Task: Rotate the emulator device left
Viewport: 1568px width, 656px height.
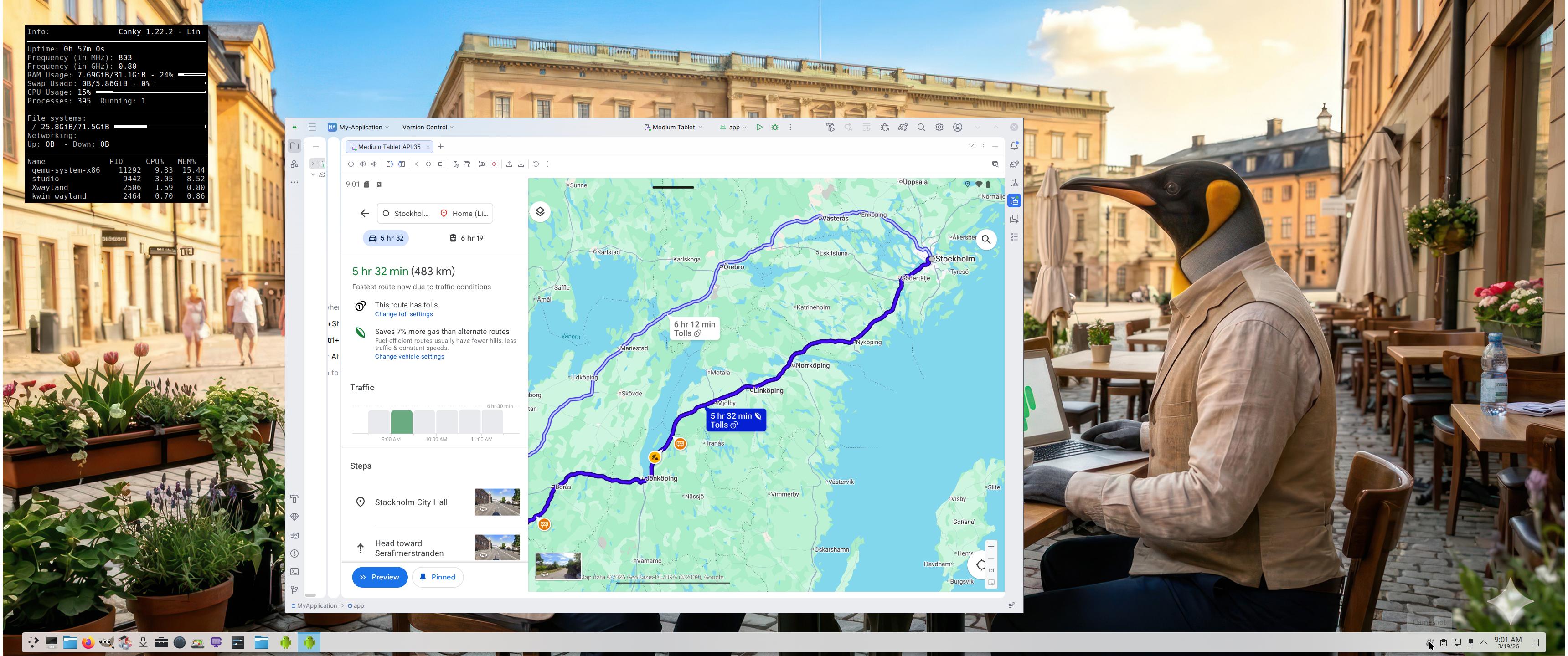Action: point(390,164)
